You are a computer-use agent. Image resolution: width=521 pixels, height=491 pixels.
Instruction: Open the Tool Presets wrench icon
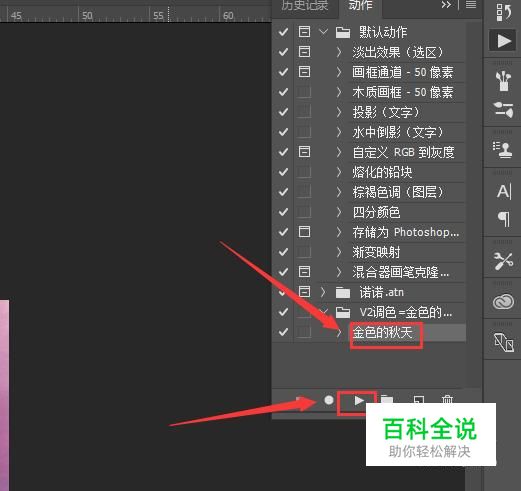point(503,261)
